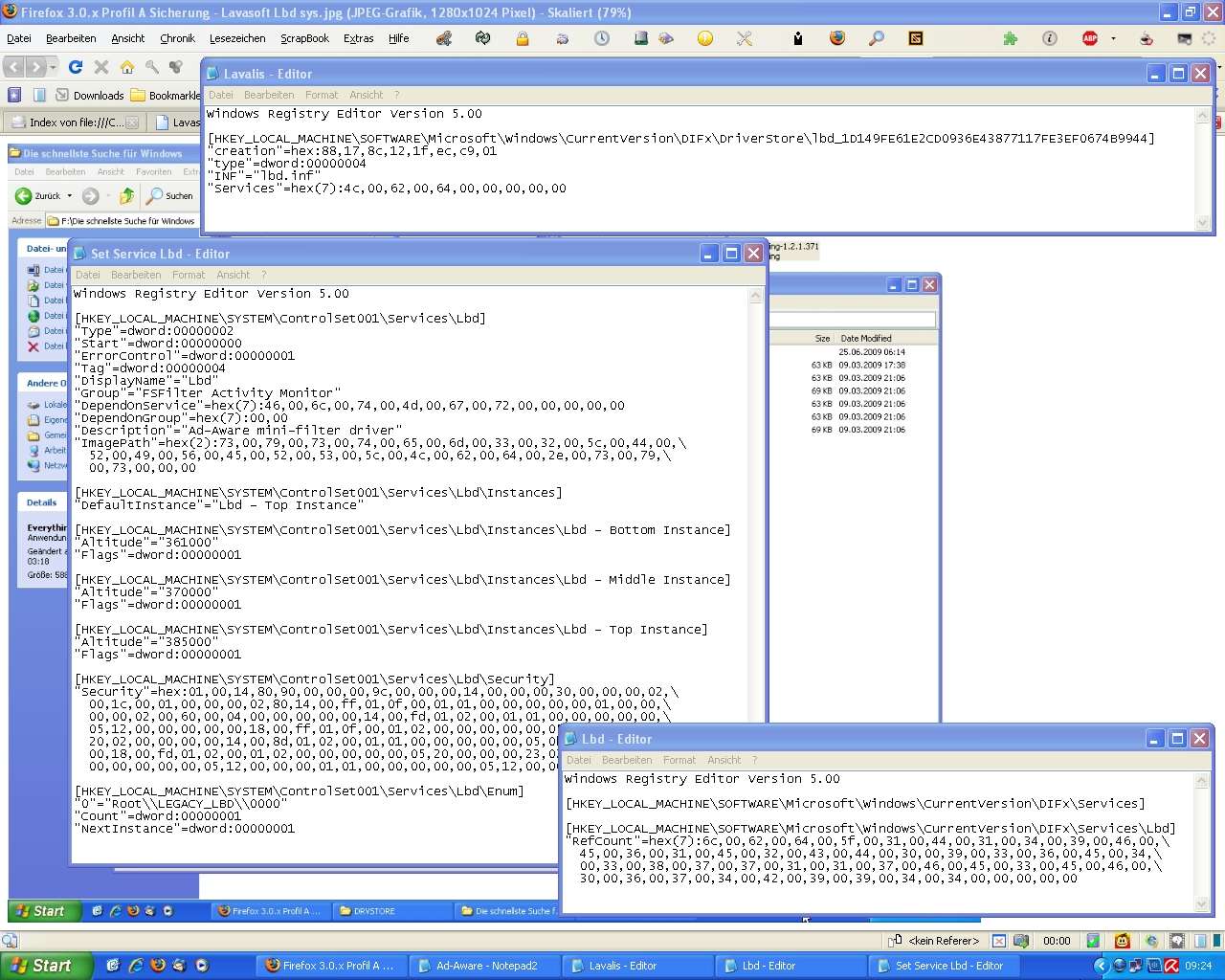Open the ? help menu in Lavalis - Editor

coord(397,95)
